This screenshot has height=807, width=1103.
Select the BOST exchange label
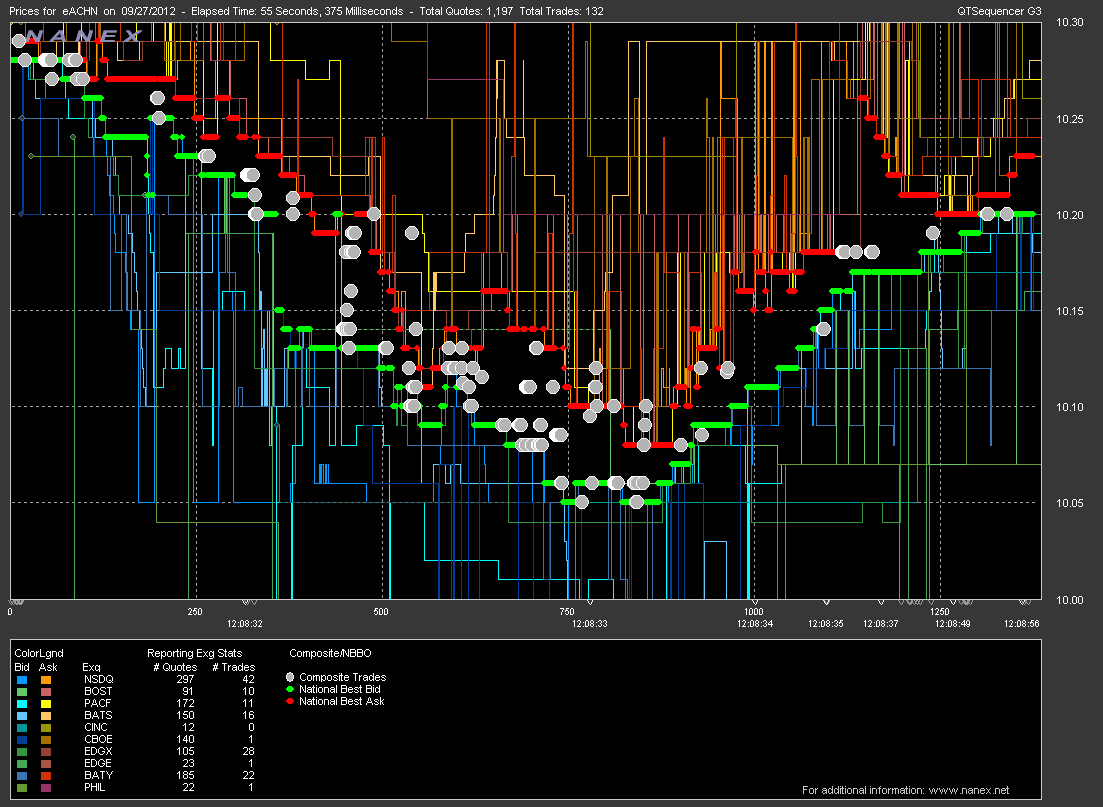point(98,691)
